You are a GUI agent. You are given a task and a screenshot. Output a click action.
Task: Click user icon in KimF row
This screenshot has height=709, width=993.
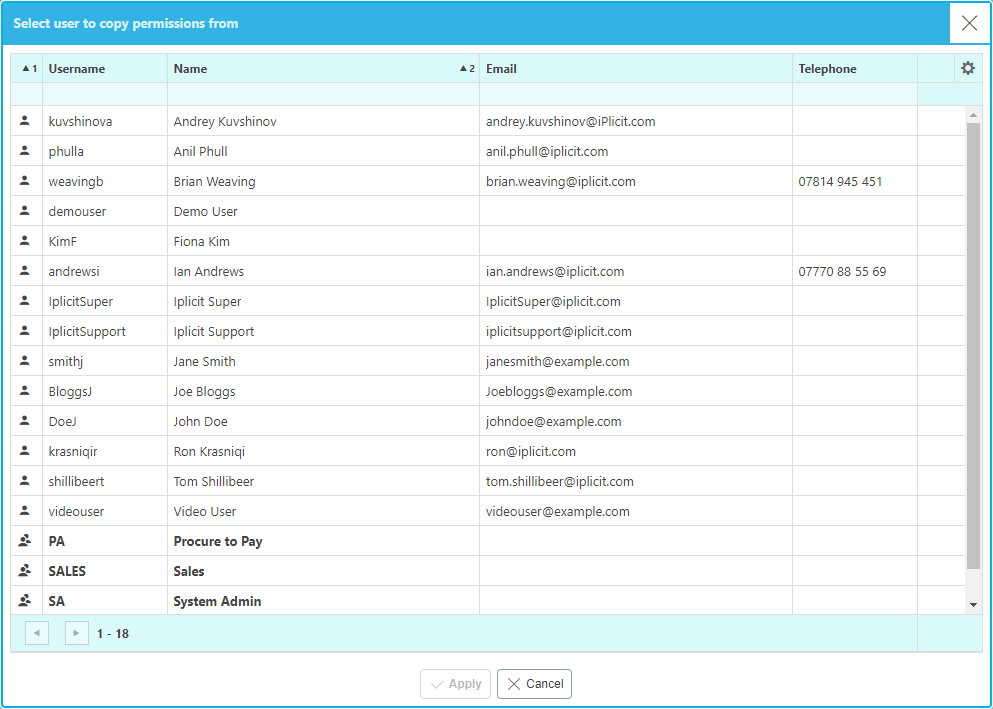point(25,241)
